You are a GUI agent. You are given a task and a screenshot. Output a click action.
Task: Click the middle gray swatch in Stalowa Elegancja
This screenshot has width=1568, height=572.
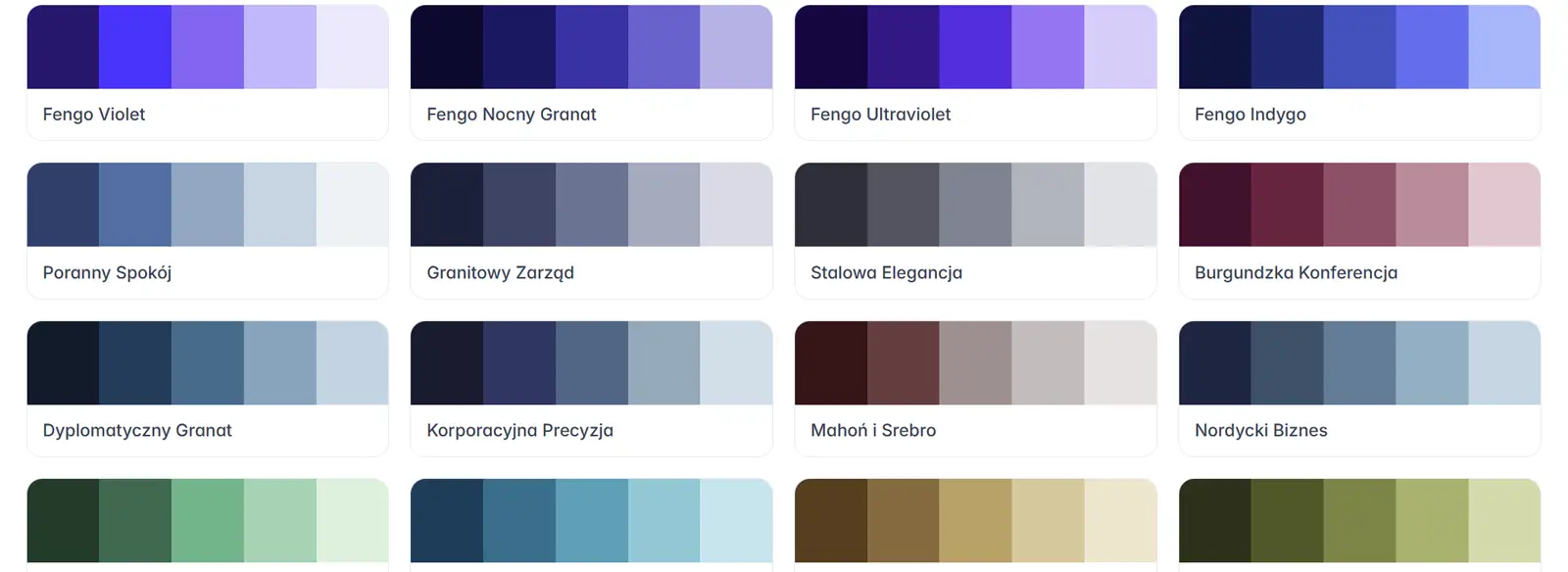[x=975, y=205]
